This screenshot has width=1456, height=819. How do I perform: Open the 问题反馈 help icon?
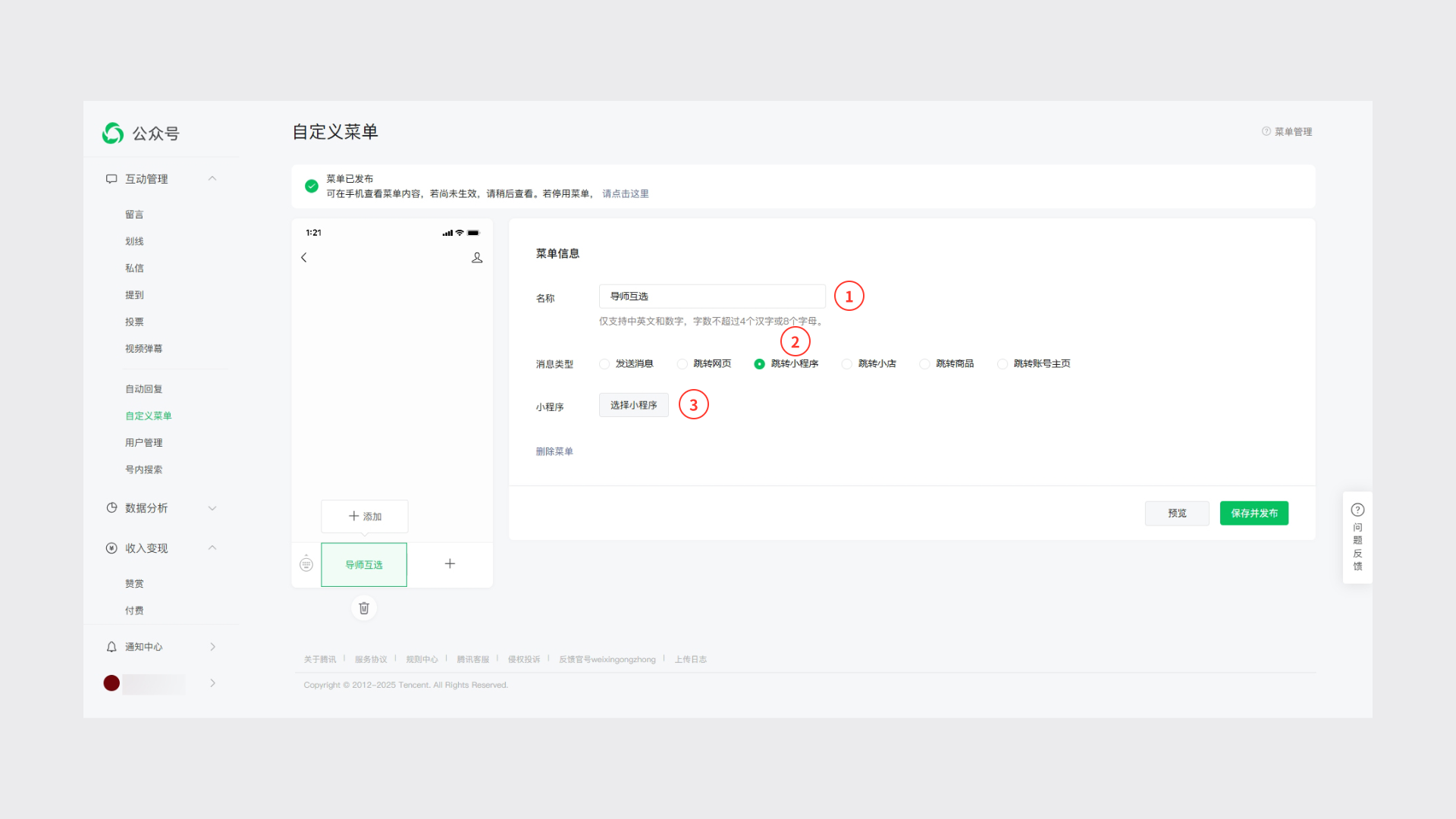pos(1357,510)
